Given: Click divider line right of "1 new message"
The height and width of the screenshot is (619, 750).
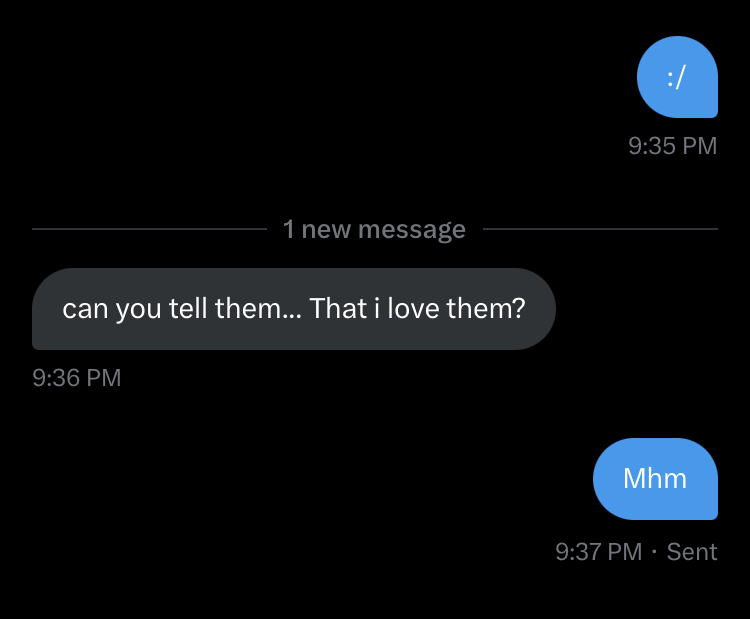Looking at the screenshot, I should click(x=600, y=230).
